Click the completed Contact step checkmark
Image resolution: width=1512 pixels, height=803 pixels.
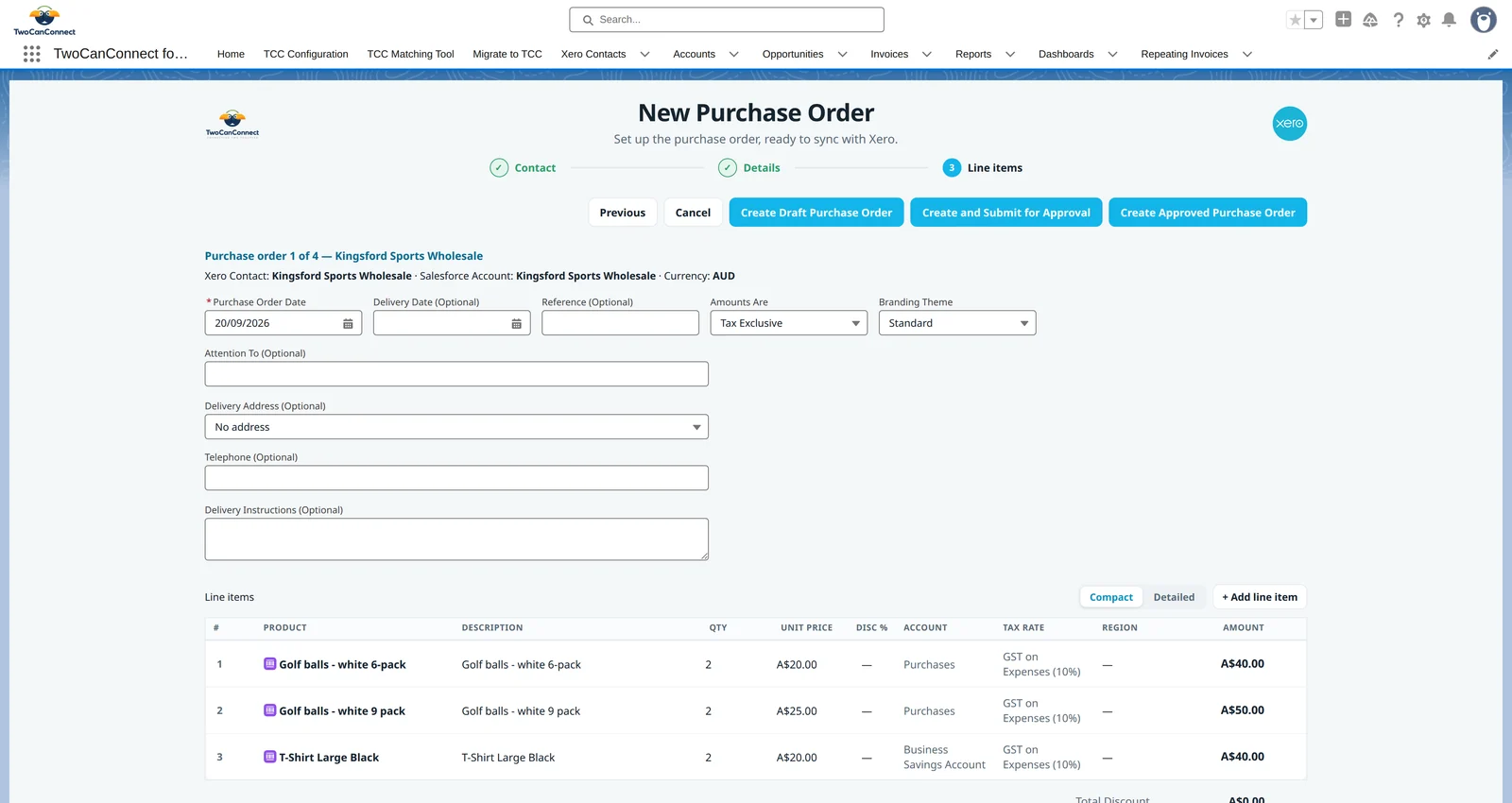(499, 168)
